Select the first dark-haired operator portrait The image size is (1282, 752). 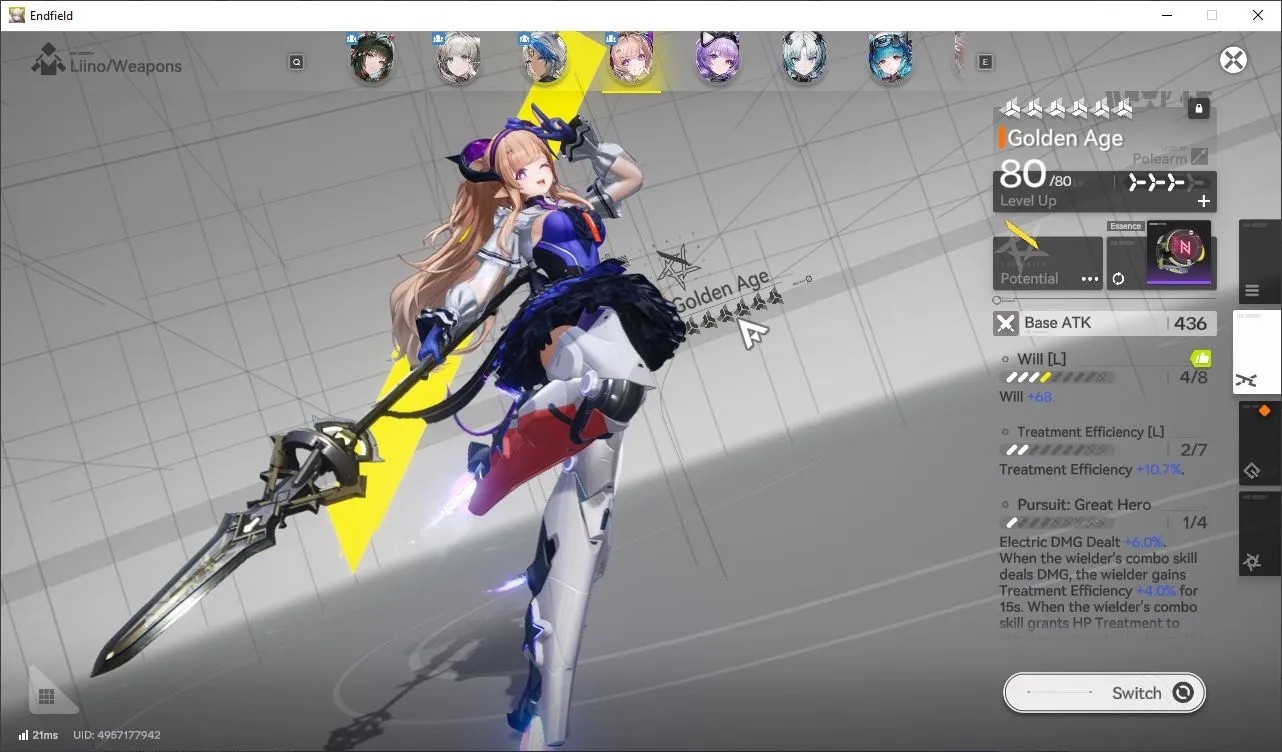tap(371, 58)
